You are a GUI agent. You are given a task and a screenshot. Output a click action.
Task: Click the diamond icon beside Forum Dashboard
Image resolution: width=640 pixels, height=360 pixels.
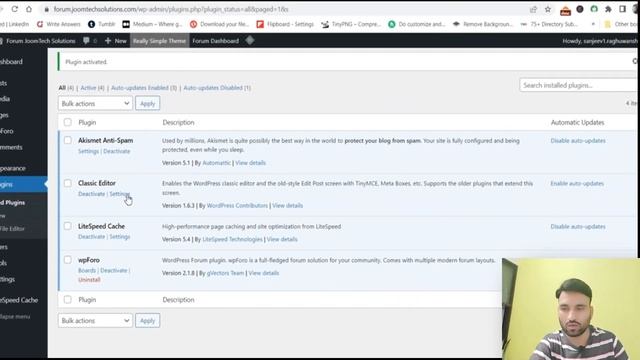pyautogui.click(x=250, y=40)
